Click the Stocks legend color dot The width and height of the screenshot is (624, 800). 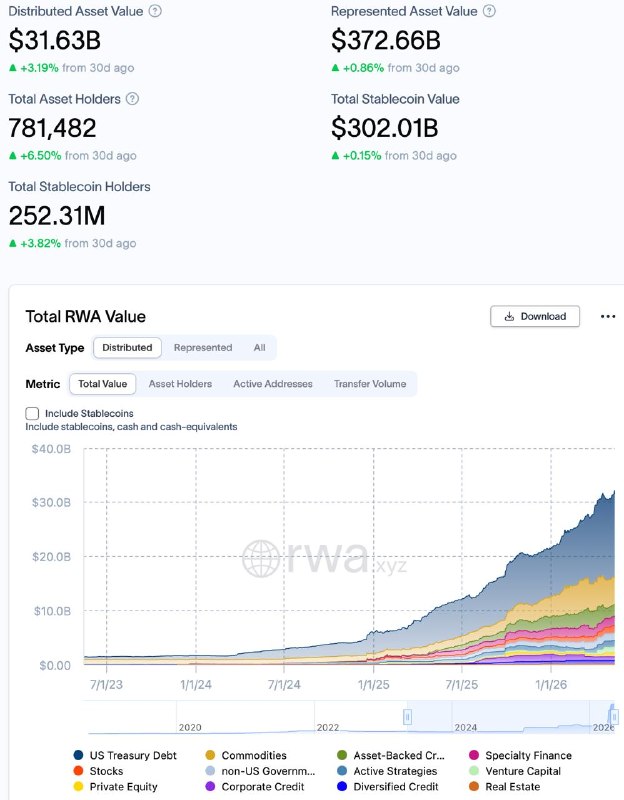click(x=78, y=771)
